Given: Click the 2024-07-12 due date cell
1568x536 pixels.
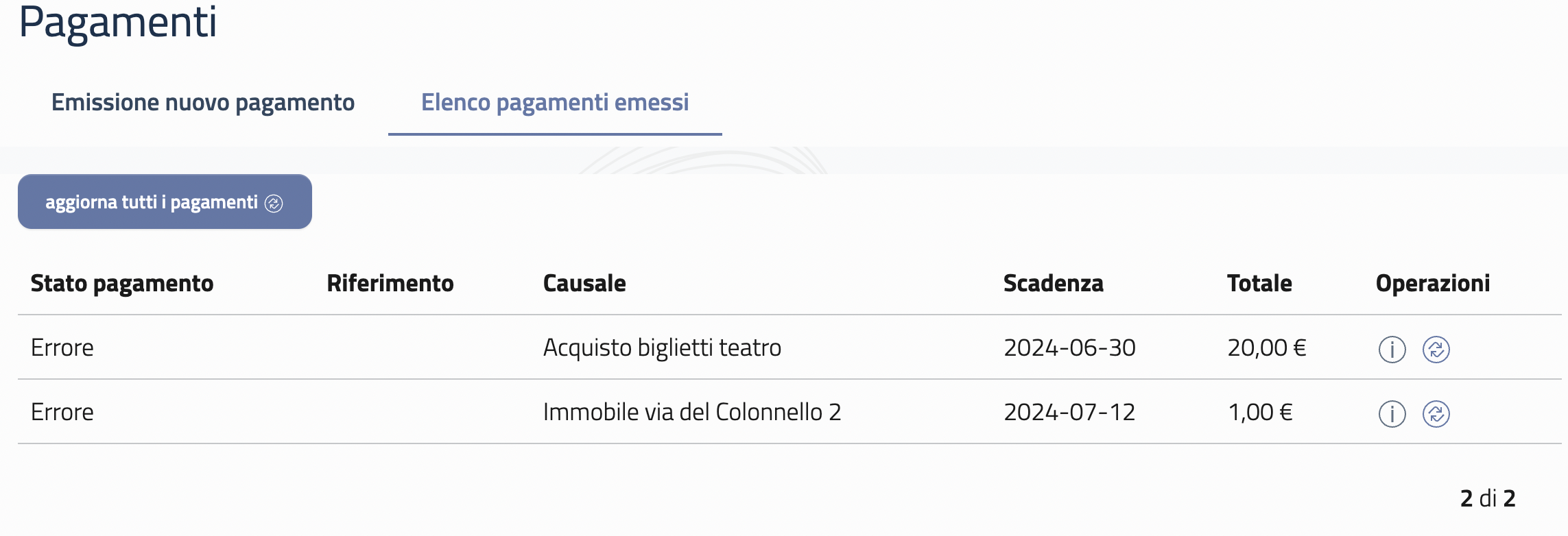Looking at the screenshot, I should pyautogui.click(x=1069, y=413).
